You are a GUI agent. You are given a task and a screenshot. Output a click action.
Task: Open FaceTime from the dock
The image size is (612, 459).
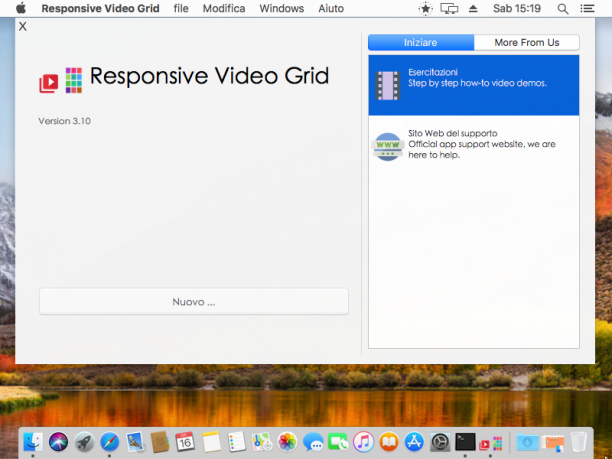338,442
